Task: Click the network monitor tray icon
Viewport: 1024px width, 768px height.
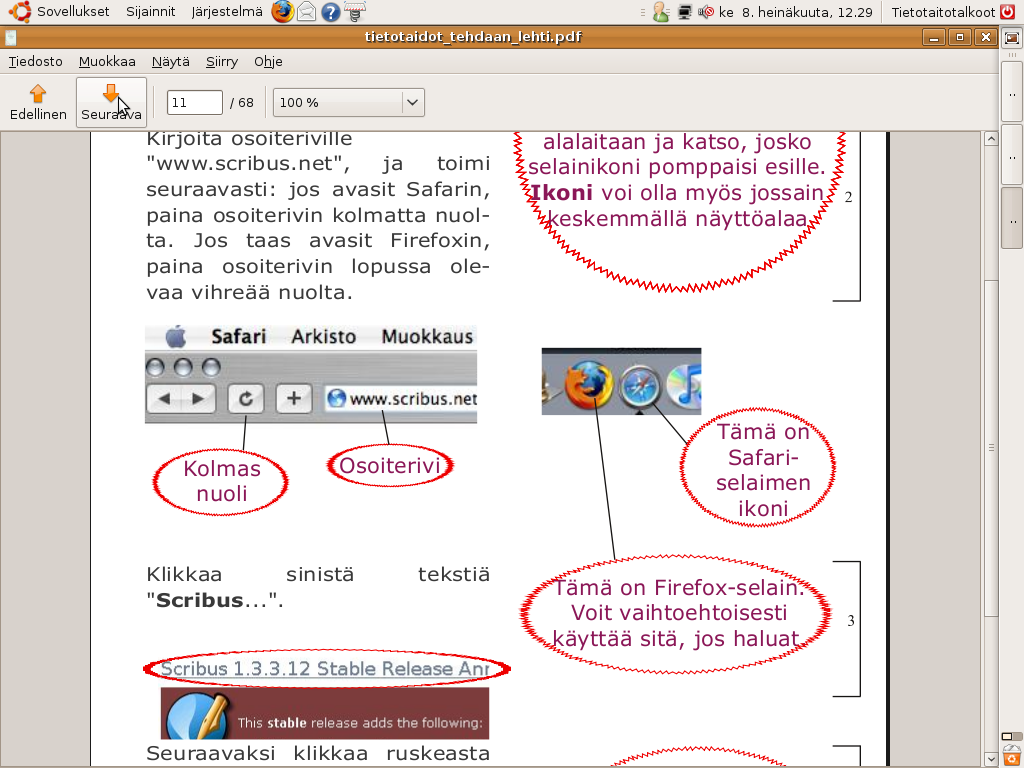Action: 684,12
